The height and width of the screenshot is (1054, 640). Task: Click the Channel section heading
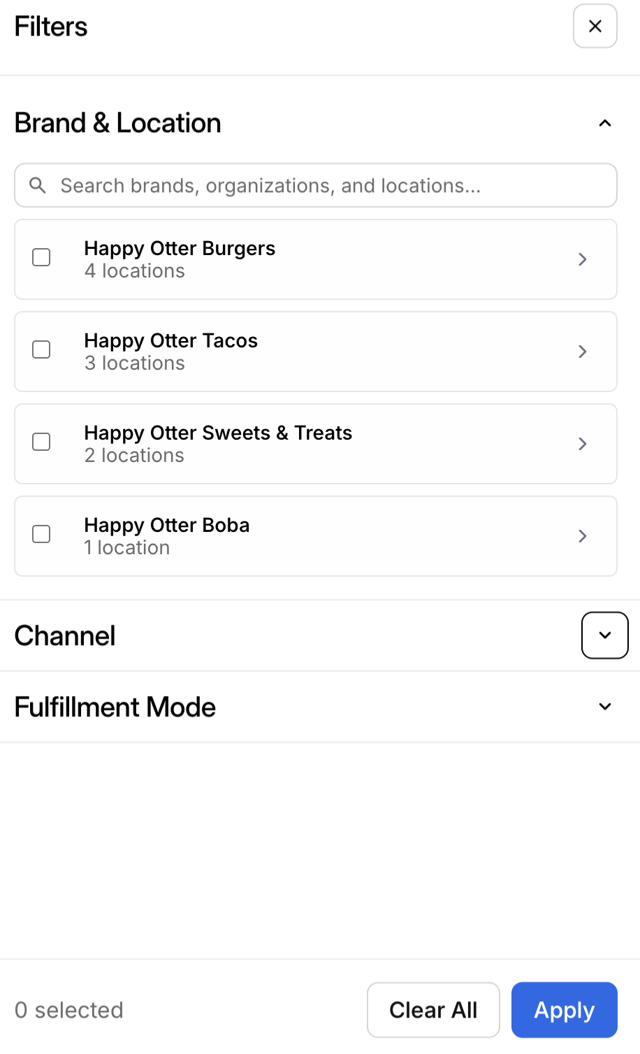click(65, 636)
